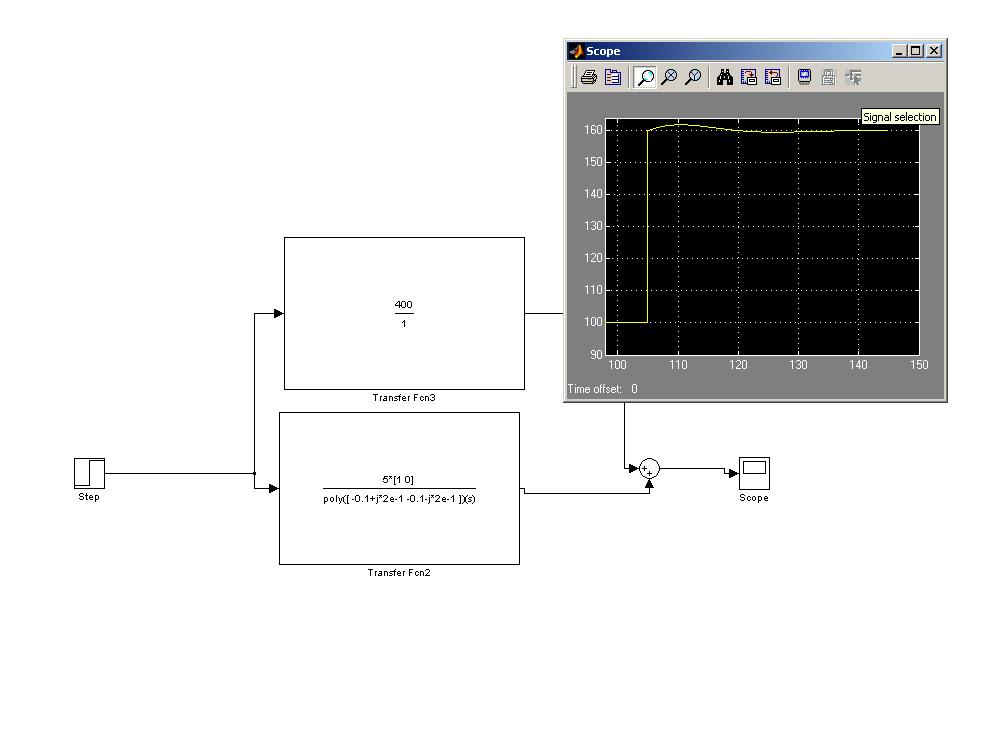Maximize the Scope window
This screenshot has width=996, height=742.
[915, 51]
